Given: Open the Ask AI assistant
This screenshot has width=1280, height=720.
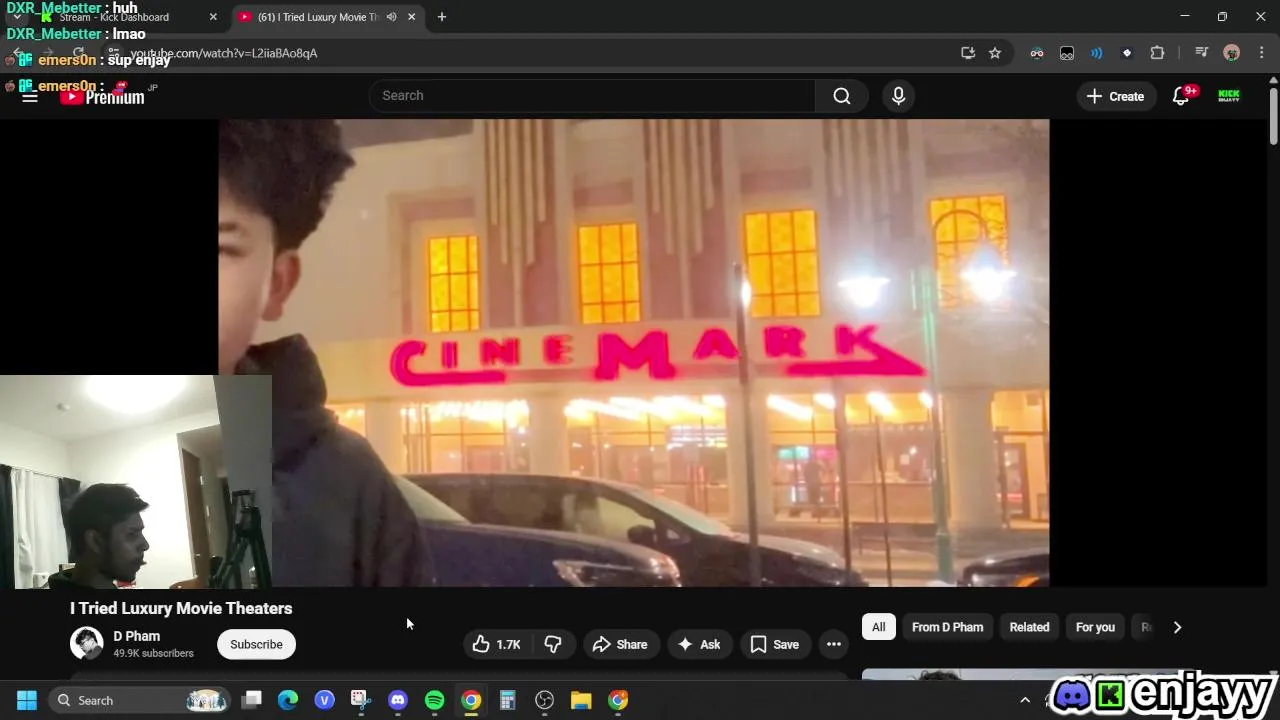Looking at the screenshot, I should coord(699,644).
